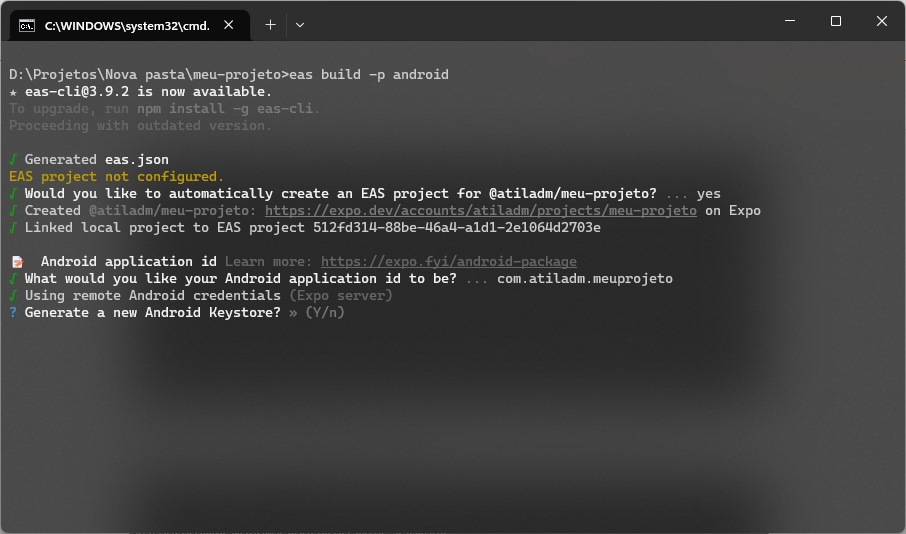Maximize the terminal window
The width and height of the screenshot is (906, 534).
[836, 21]
